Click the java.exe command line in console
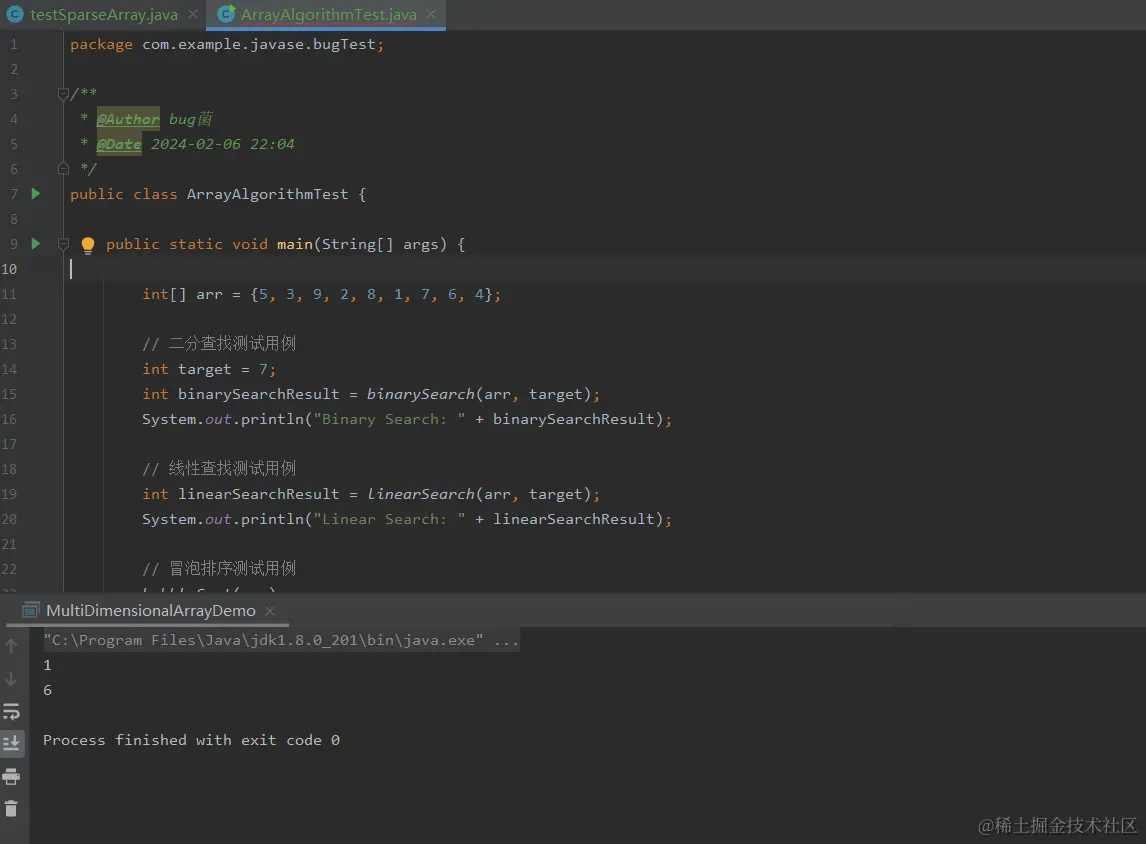 [x=281, y=640]
